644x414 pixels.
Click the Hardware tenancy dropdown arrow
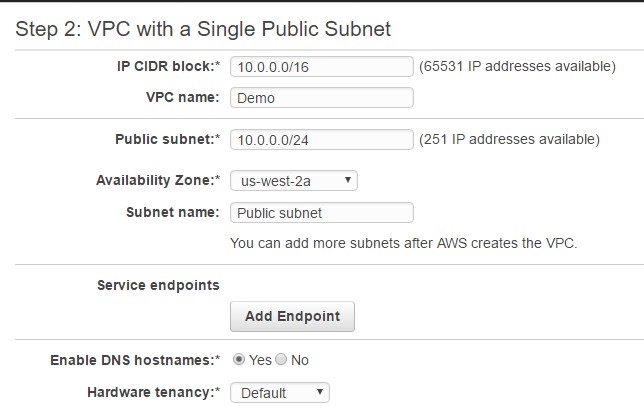click(x=320, y=392)
